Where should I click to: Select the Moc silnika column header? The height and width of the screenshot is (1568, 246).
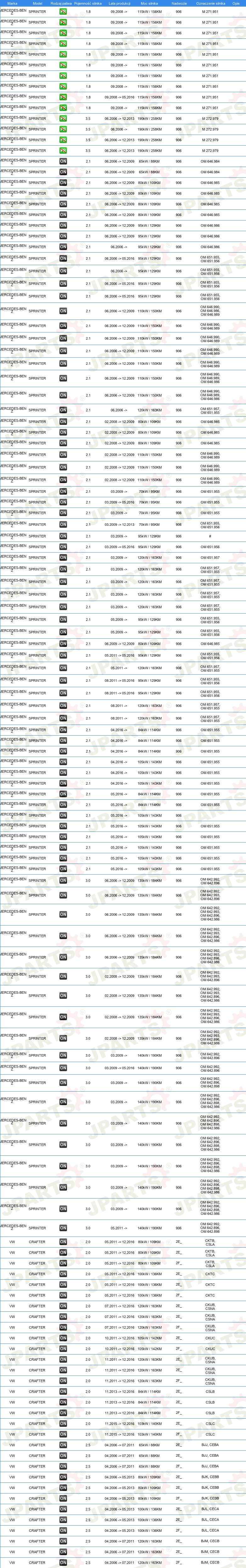[x=149, y=3]
